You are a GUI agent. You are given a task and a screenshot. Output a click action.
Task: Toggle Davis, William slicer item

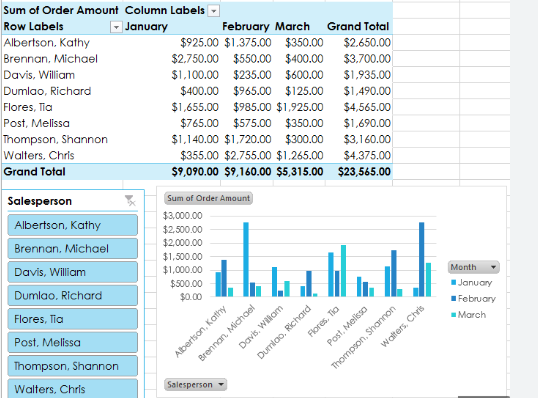pyautogui.click(x=73, y=272)
